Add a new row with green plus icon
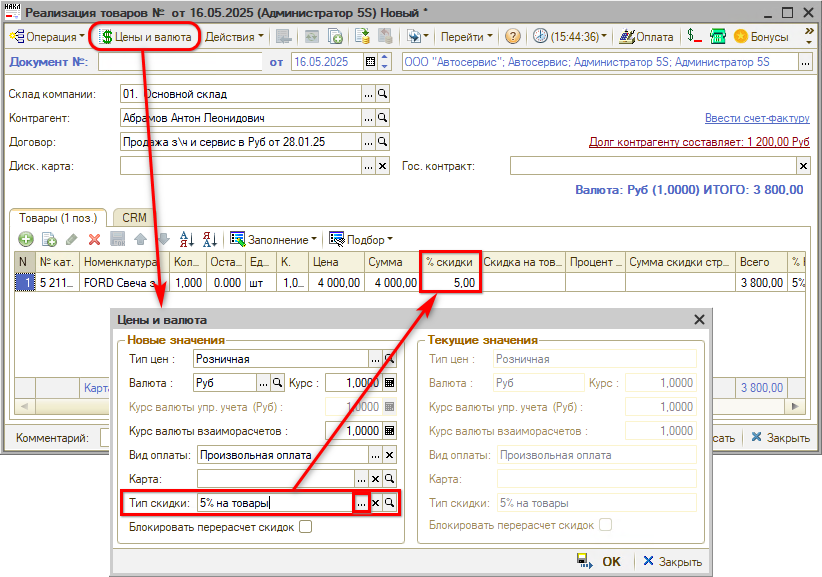This screenshot has width=822, height=577. (x=25, y=239)
